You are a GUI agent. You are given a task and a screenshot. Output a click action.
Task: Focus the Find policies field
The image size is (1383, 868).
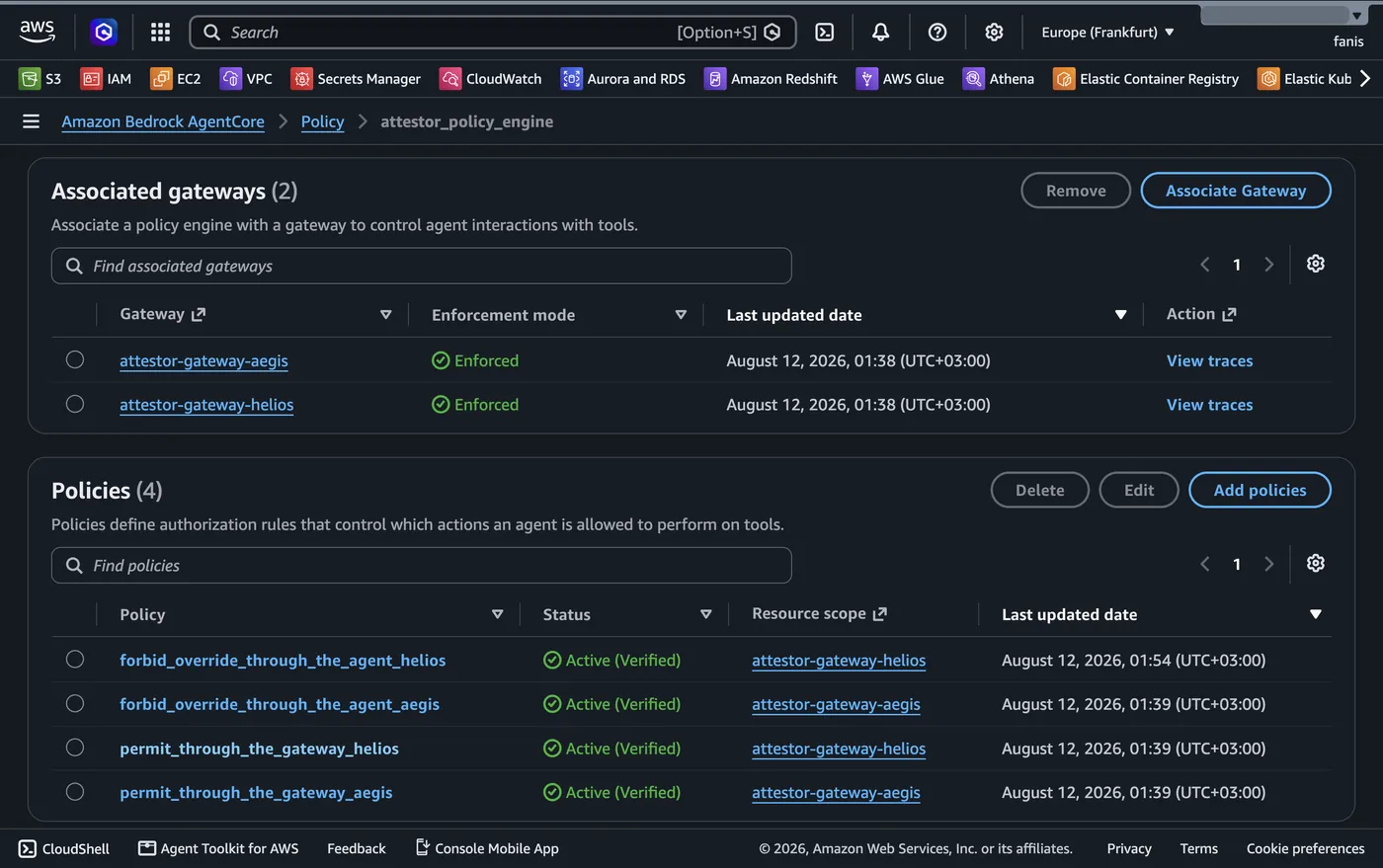click(x=422, y=565)
